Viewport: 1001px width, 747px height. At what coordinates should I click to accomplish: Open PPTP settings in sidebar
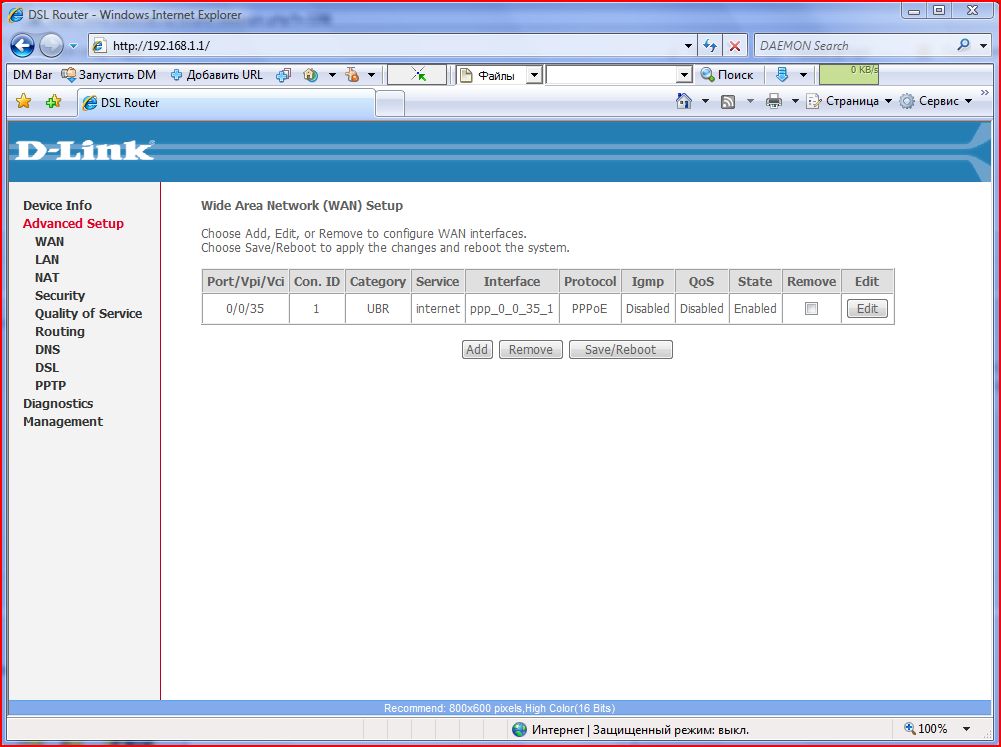(x=50, y=386)
